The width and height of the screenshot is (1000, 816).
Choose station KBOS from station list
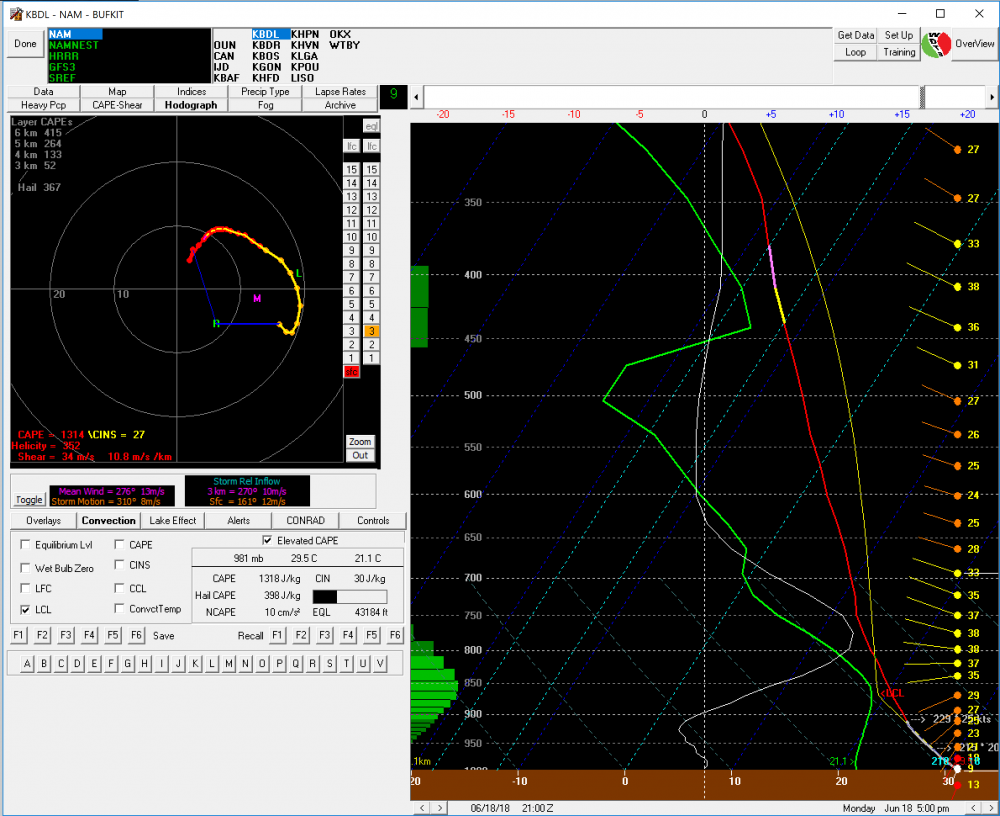tap(266, 56)
